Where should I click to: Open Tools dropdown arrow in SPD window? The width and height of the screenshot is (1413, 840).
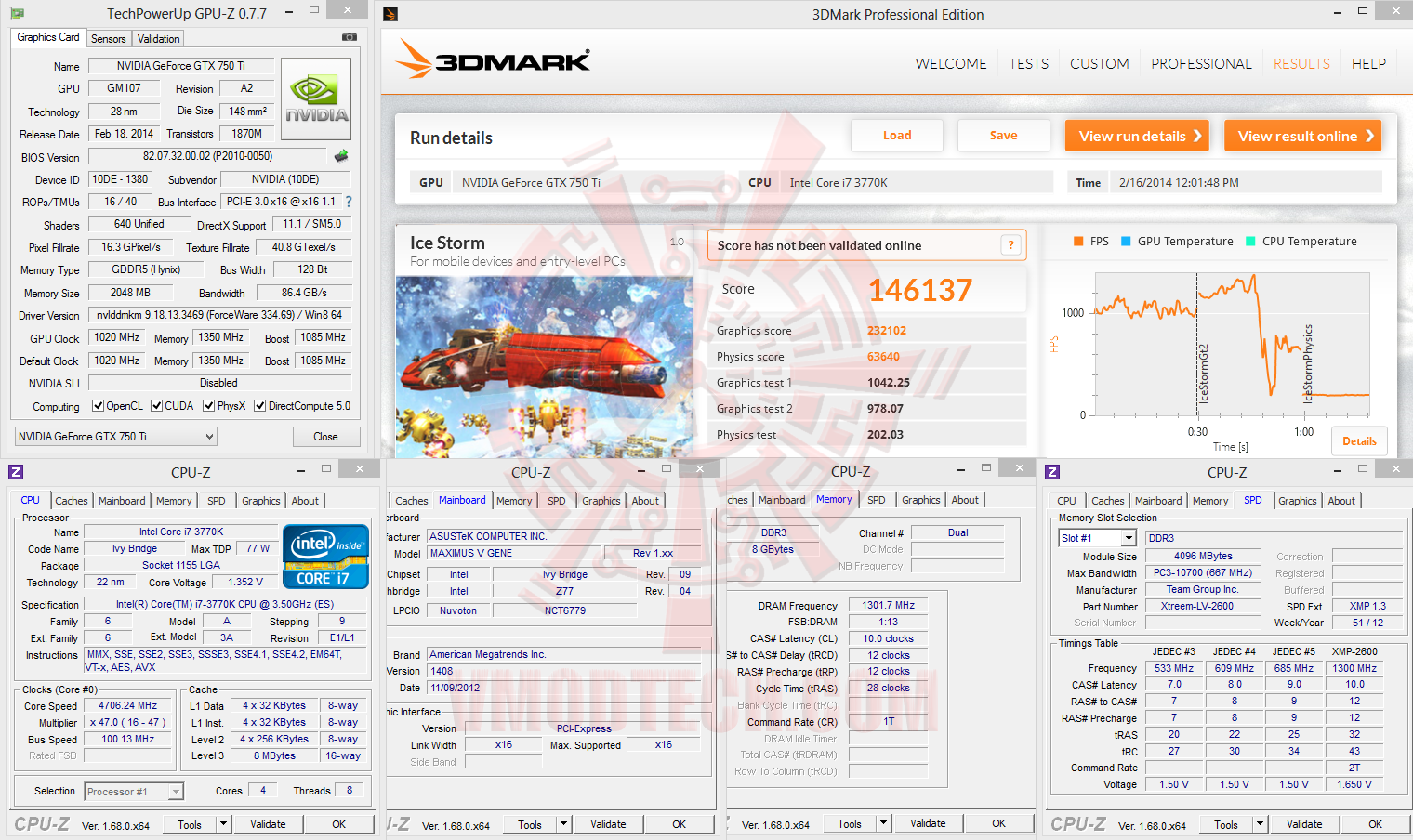click(1260, 824)
